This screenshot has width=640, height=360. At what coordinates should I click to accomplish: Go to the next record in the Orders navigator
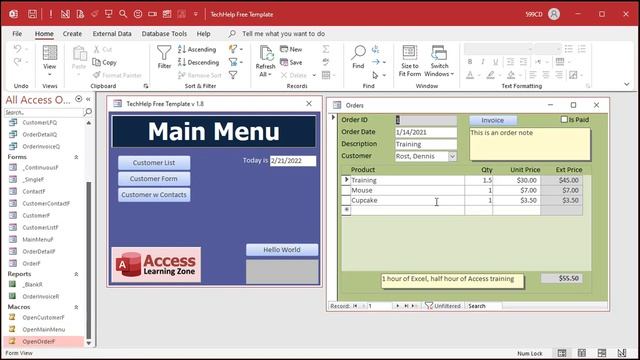click(398, 306)
